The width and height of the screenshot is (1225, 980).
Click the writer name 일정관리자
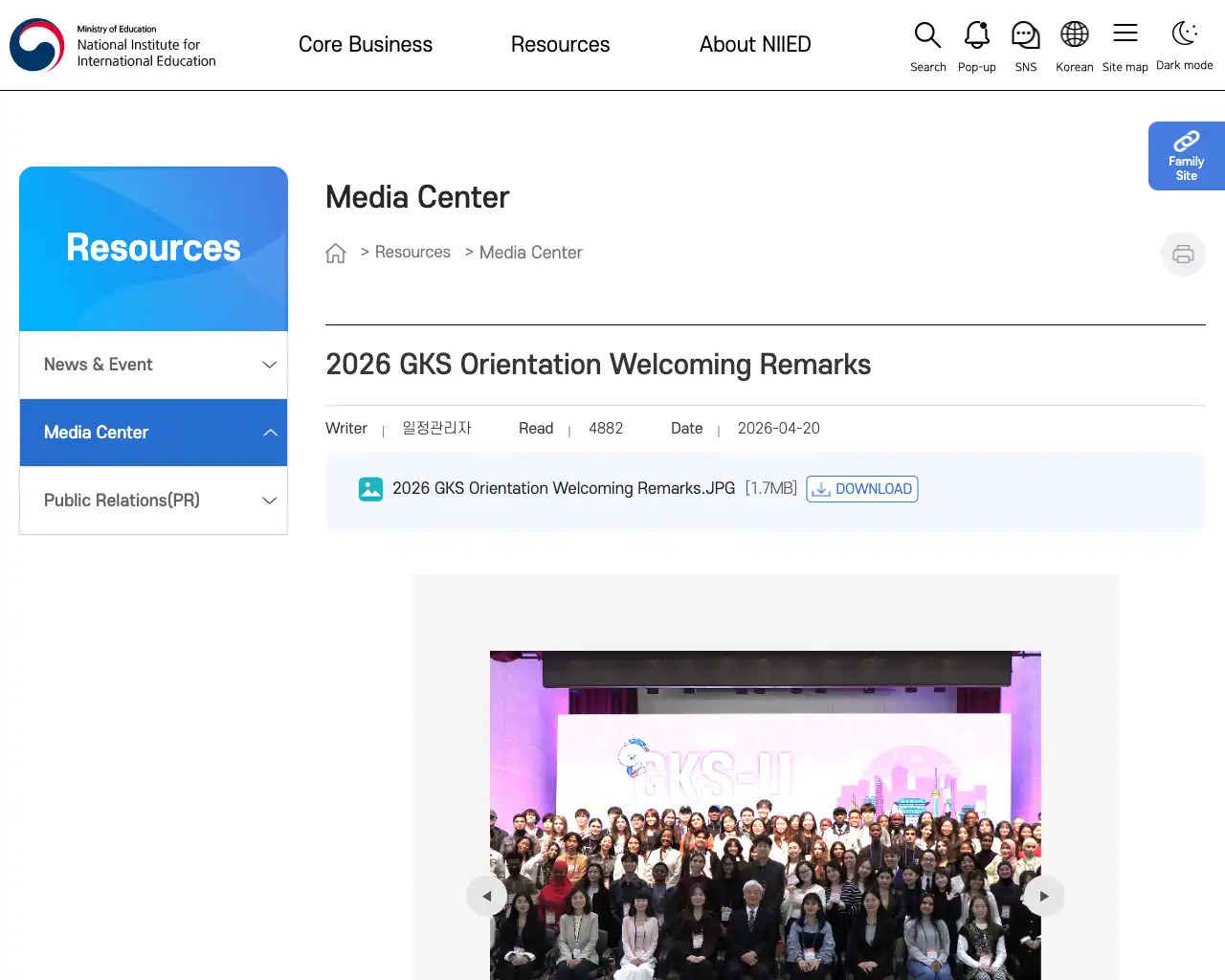pos(436,428)
